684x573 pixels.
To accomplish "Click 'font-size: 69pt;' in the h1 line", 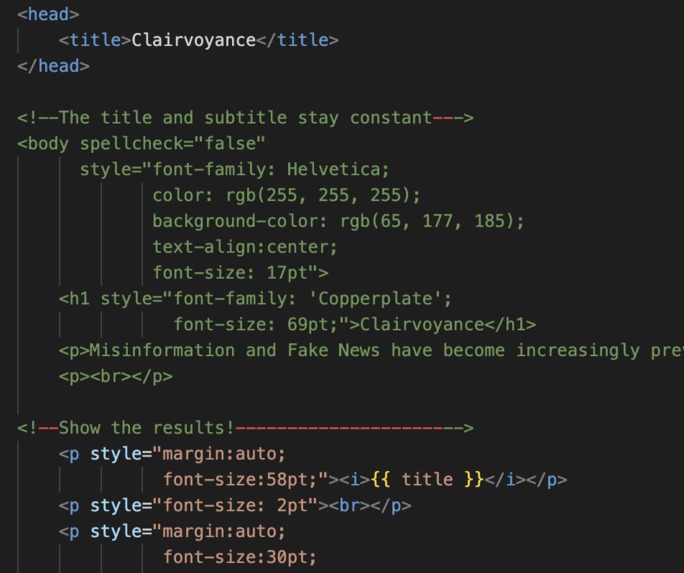I will 256,324.
